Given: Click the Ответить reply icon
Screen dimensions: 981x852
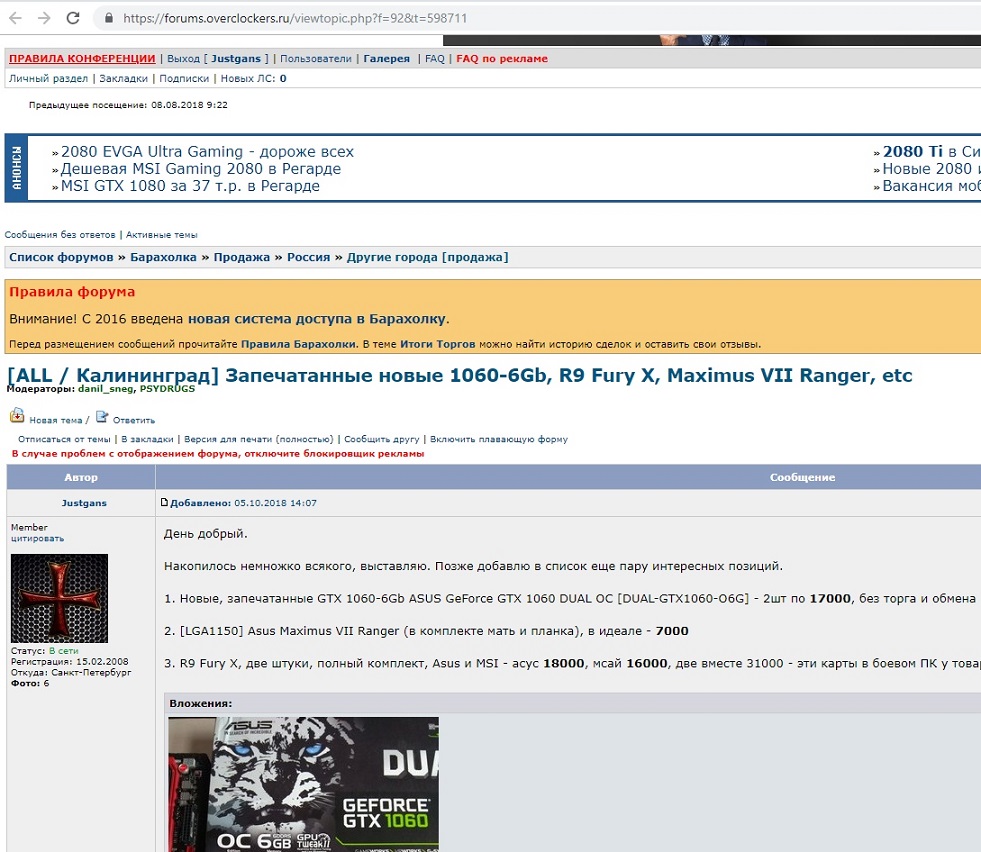Looking at the screenshot, I should click(x=102, y=417).
